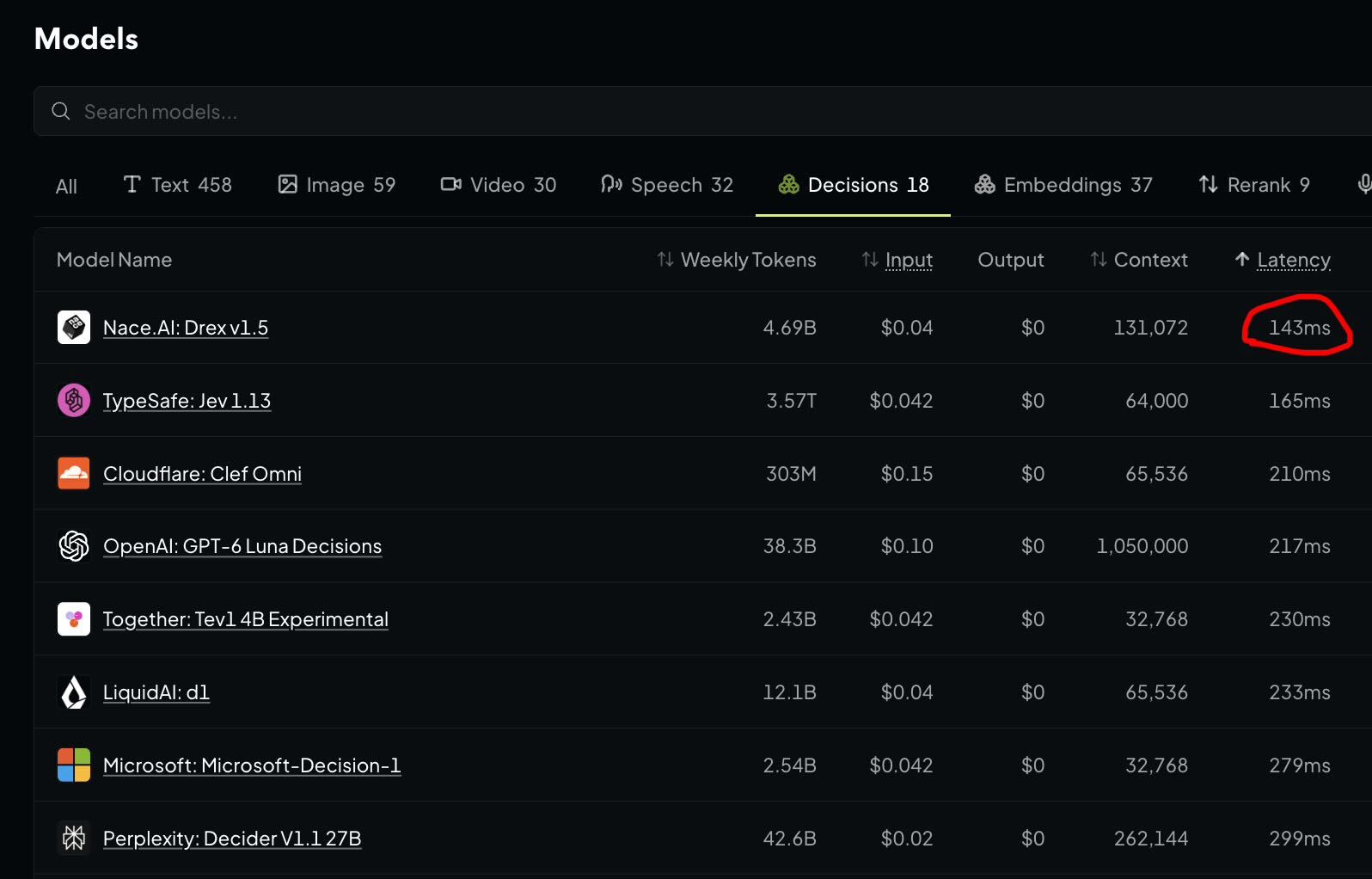Click the Nace.AI Drex v1.5 logo icon

coord(74,328)
